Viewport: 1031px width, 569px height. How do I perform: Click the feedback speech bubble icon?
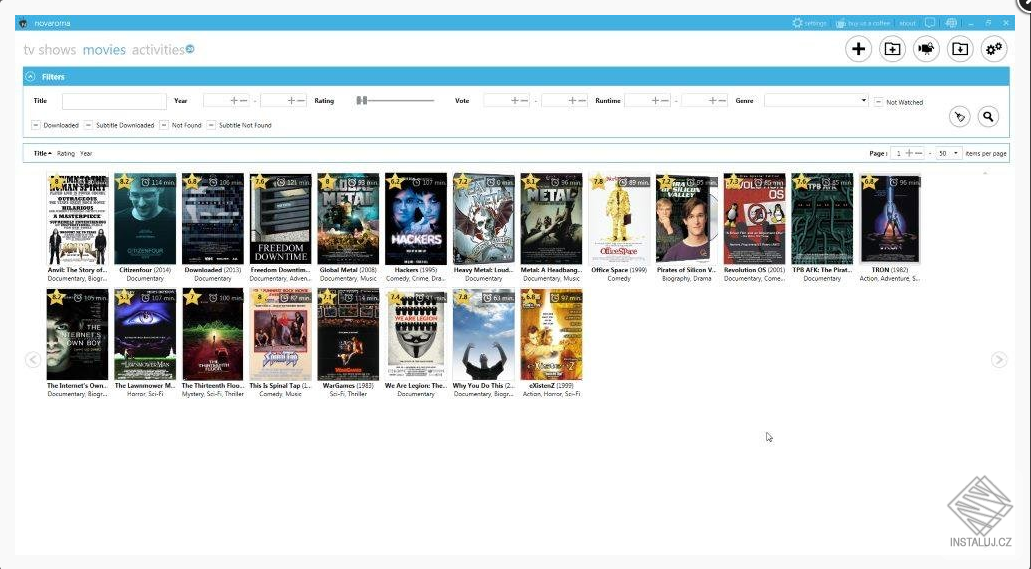point(930,23)
